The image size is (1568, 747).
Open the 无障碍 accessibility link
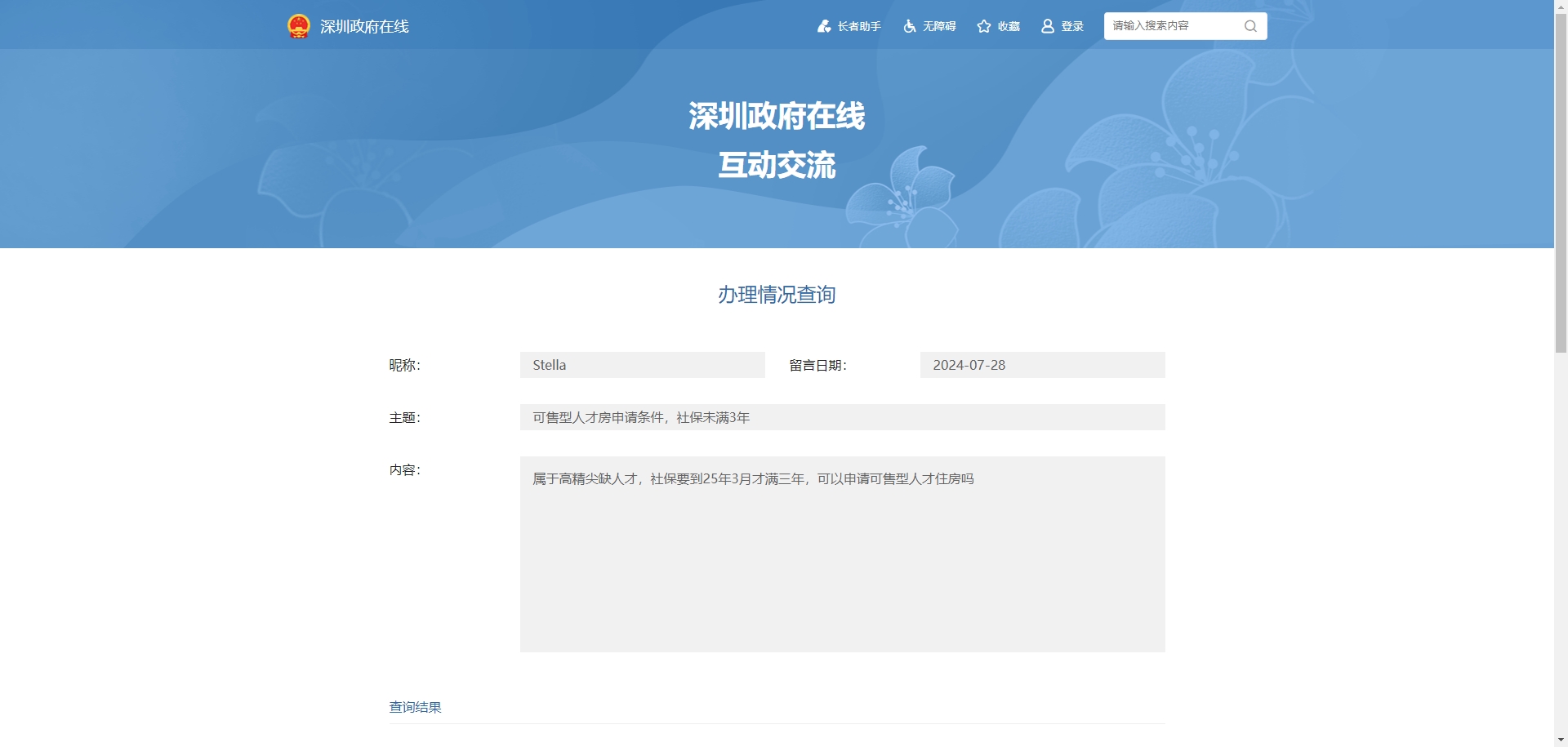(x=939, y=26)
